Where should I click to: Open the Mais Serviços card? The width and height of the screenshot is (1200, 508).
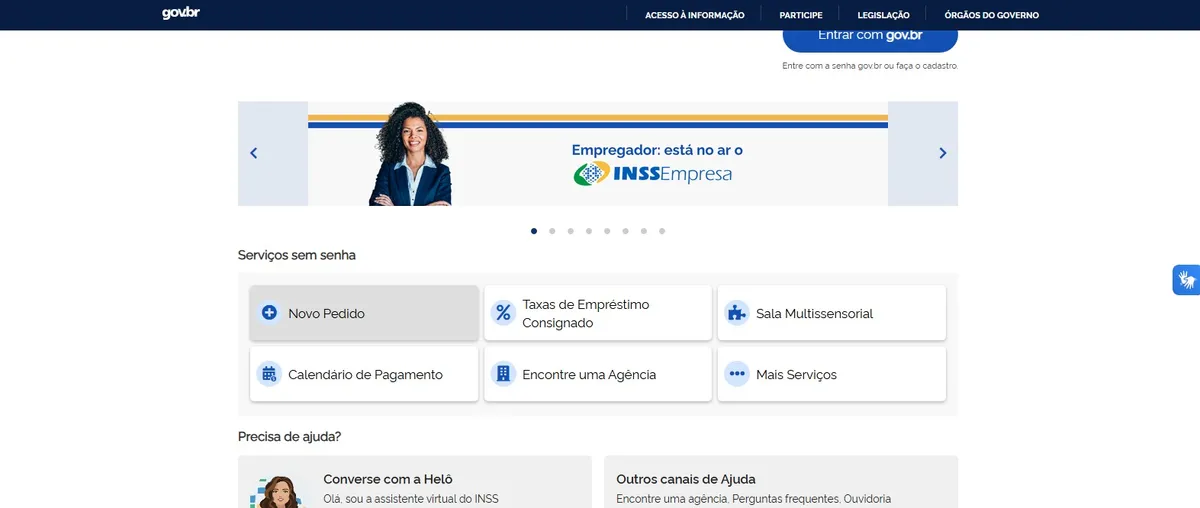pos(832,374)
